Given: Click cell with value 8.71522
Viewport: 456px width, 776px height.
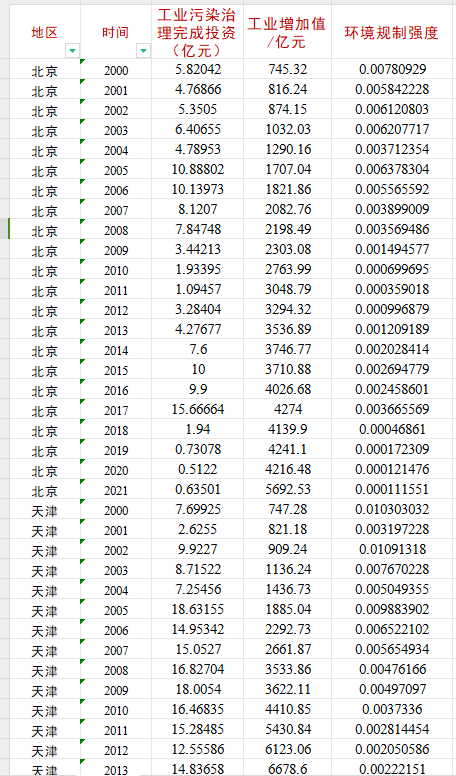Looking at the screenshot, I should (198, 570).
